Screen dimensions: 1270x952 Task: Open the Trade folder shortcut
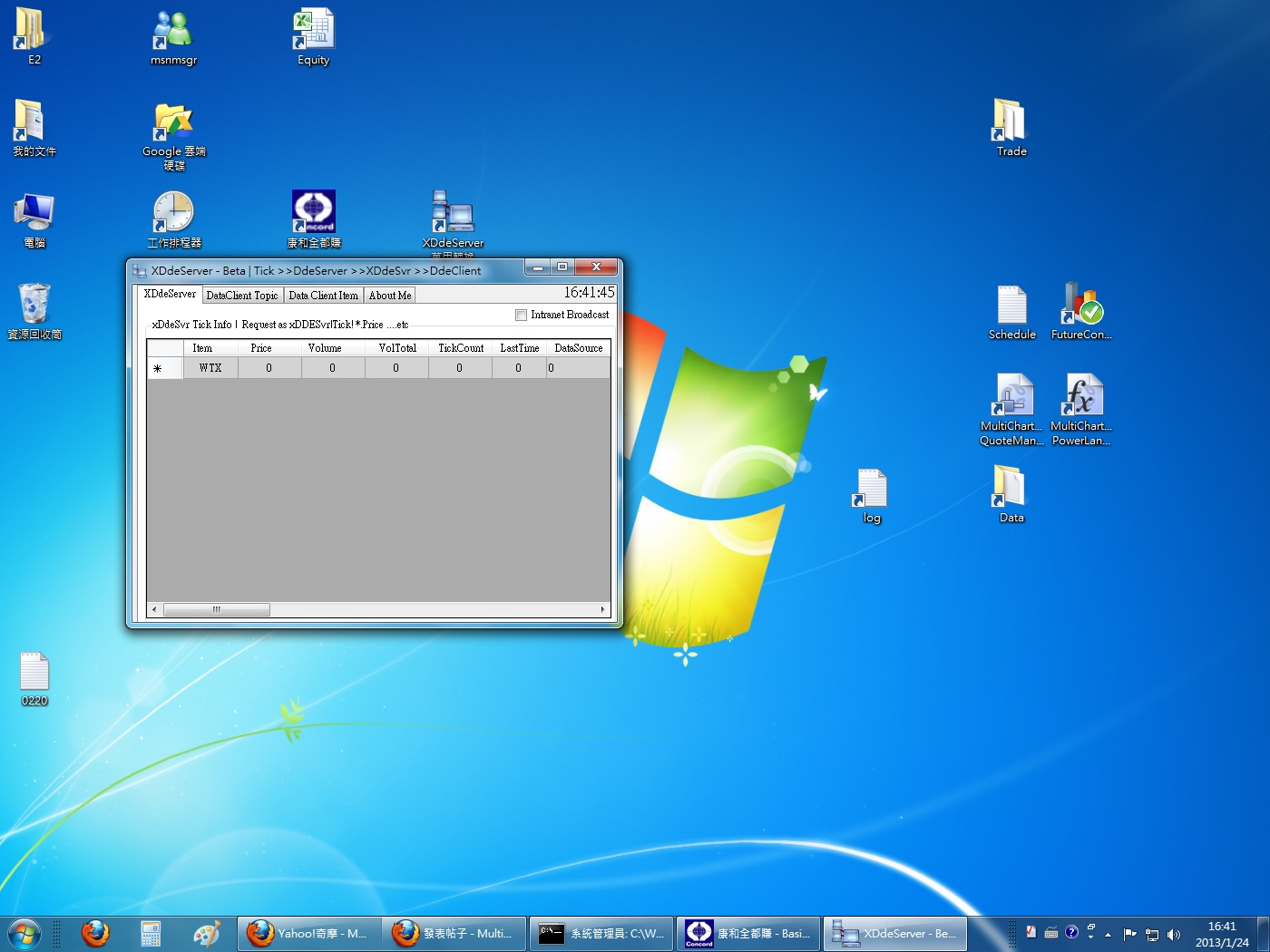click(1011, 128)
